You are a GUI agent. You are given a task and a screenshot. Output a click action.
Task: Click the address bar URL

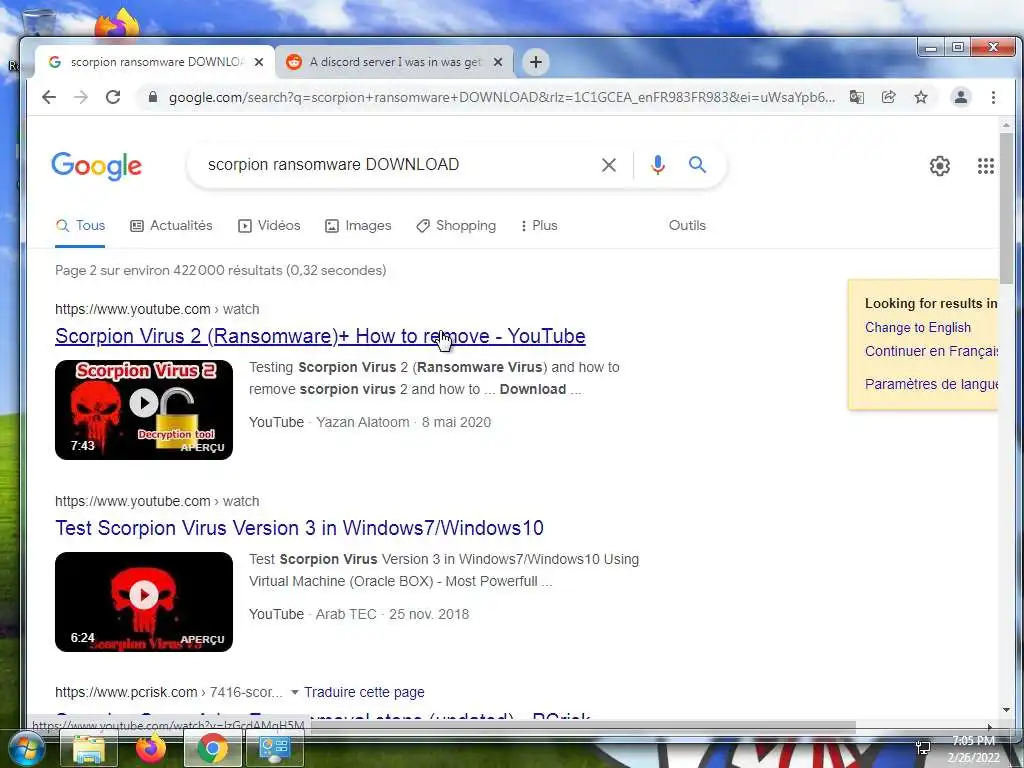coord(502,97)
